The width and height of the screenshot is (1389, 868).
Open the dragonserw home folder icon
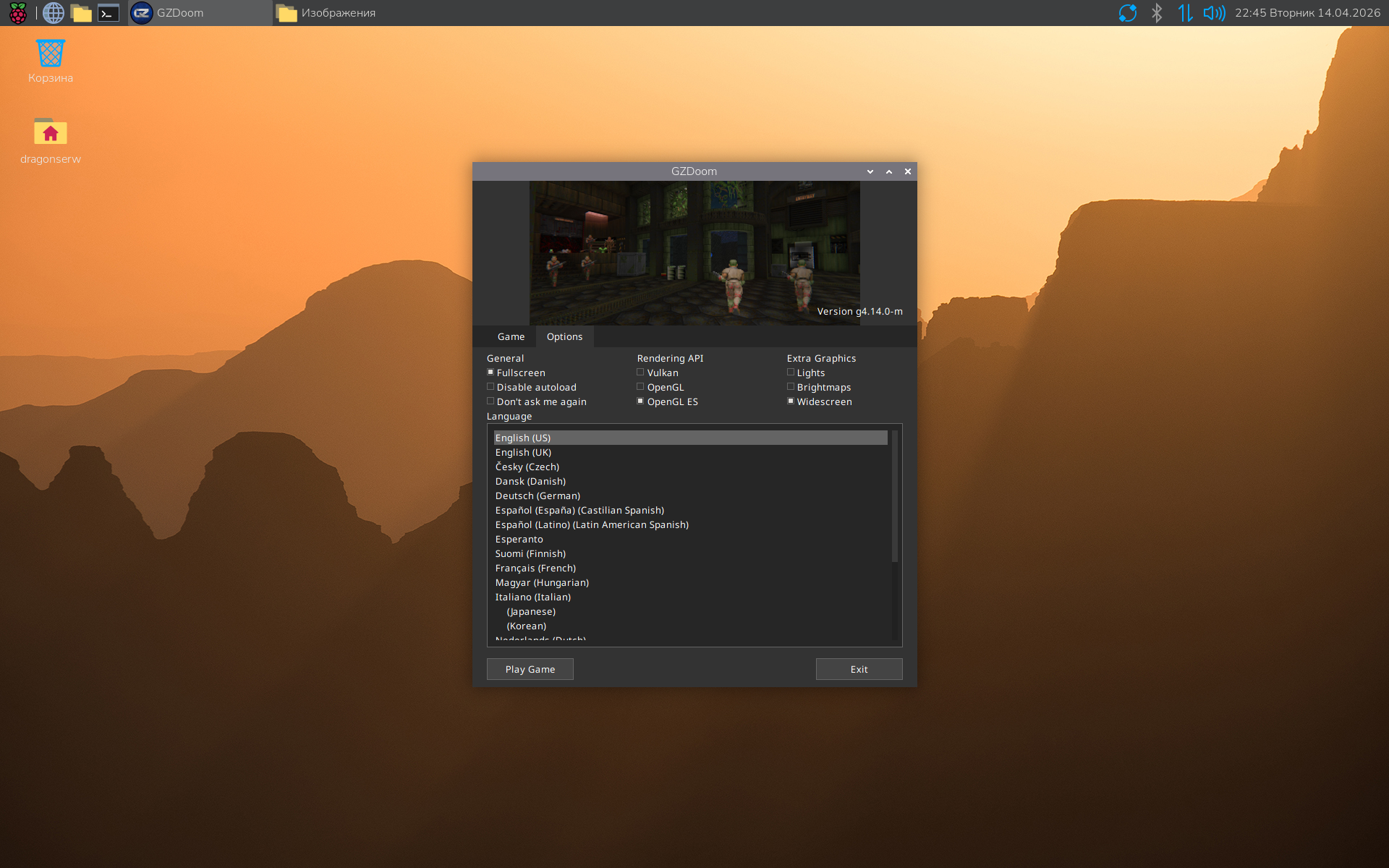coord(51,141)
